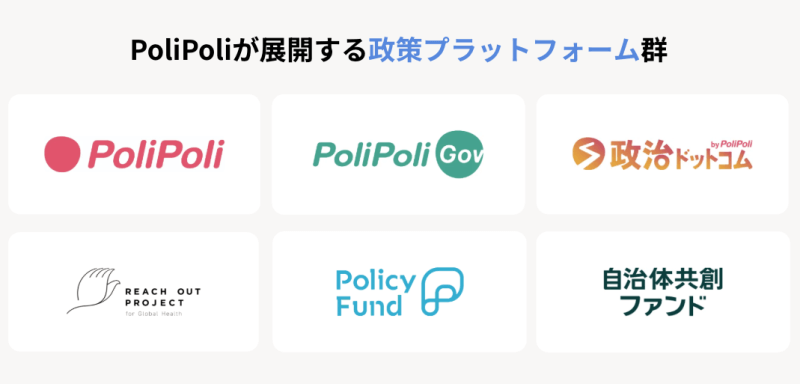Click the blue 政策プラットフォーム heading text
The image size is (800, 384).
pos(503,50)
